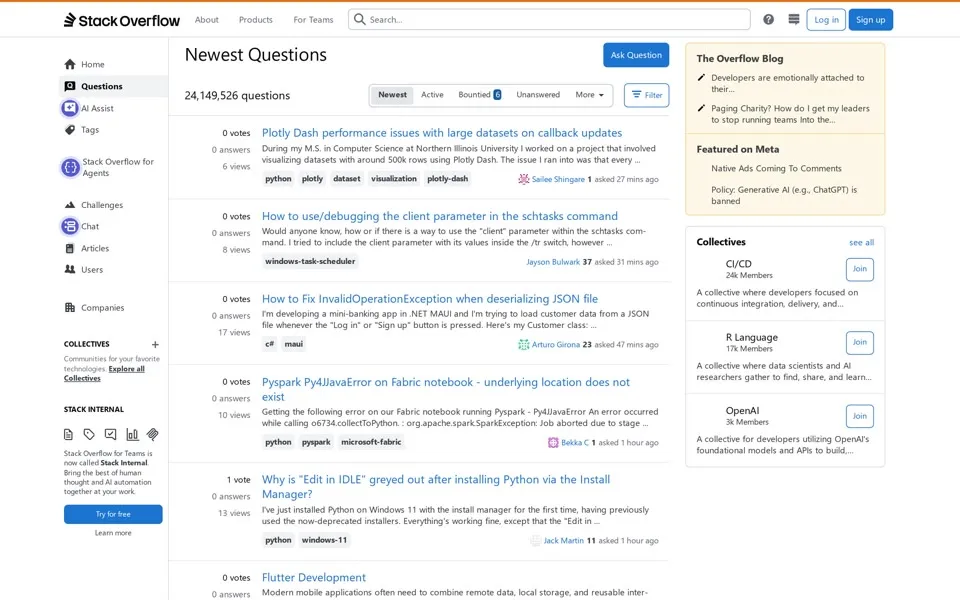Open the Filter options panel
The image size is (960, 600).
click(x=647, y=95)
